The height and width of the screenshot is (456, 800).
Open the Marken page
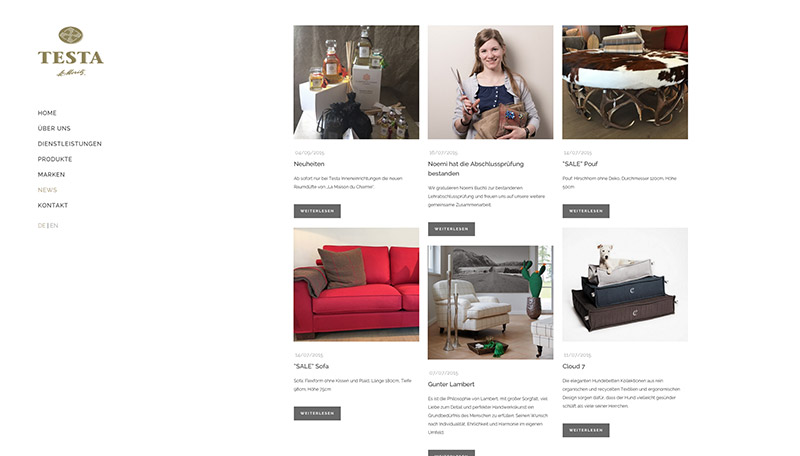click(51, 174)
